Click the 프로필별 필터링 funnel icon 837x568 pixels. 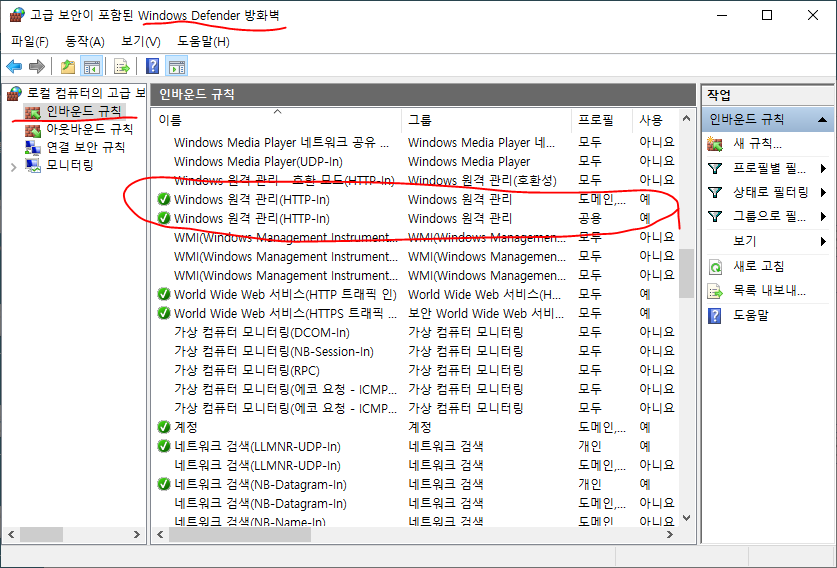tap(715, 169)
